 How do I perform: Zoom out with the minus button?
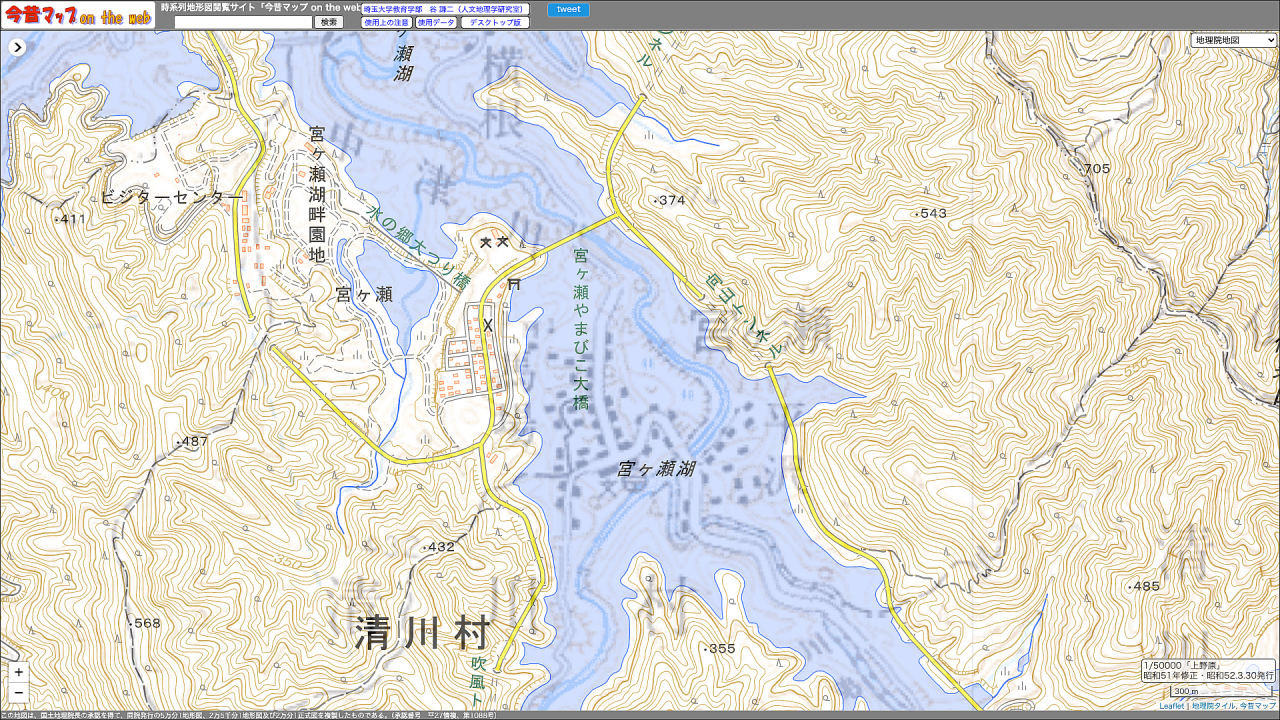(18, 692)
